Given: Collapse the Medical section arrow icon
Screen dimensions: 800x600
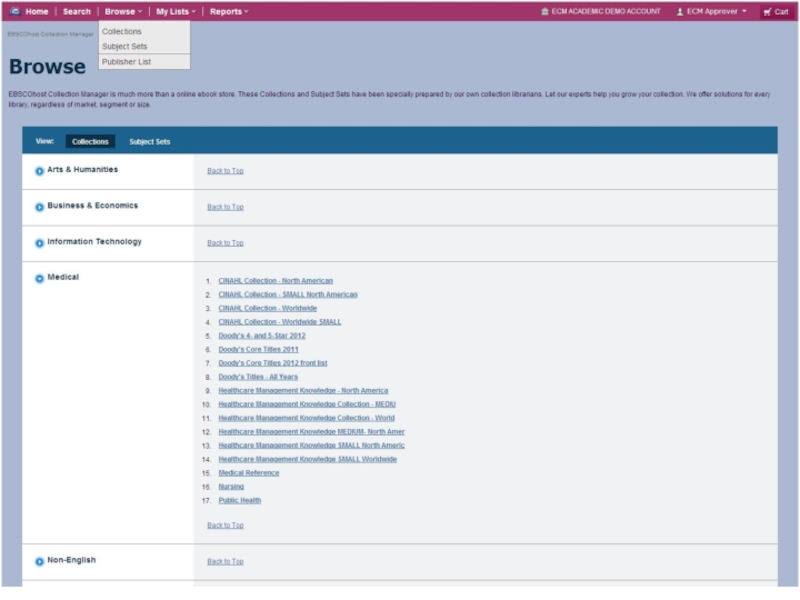Looking at the screenshot, I should click(x=40, y=279).
